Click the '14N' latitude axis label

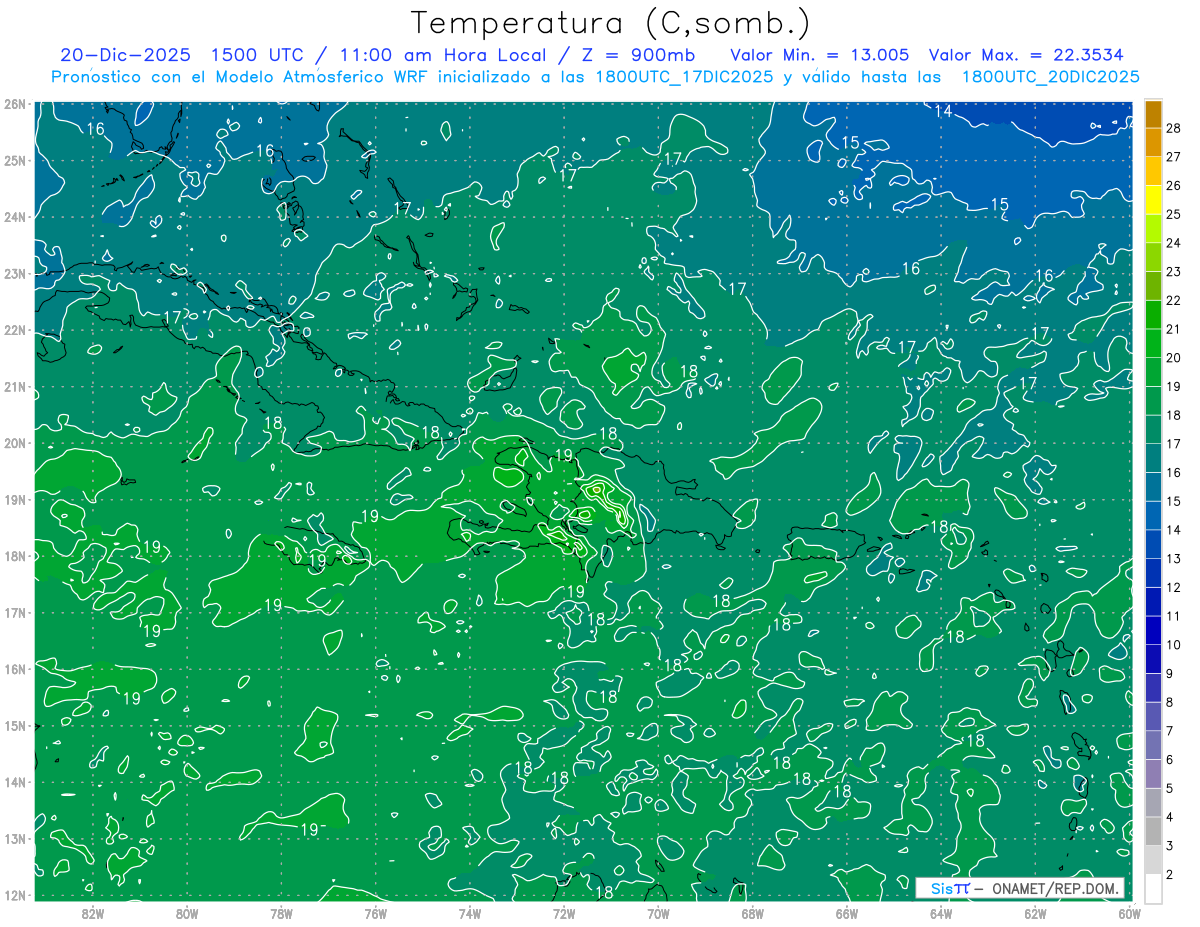click(15, 781)
